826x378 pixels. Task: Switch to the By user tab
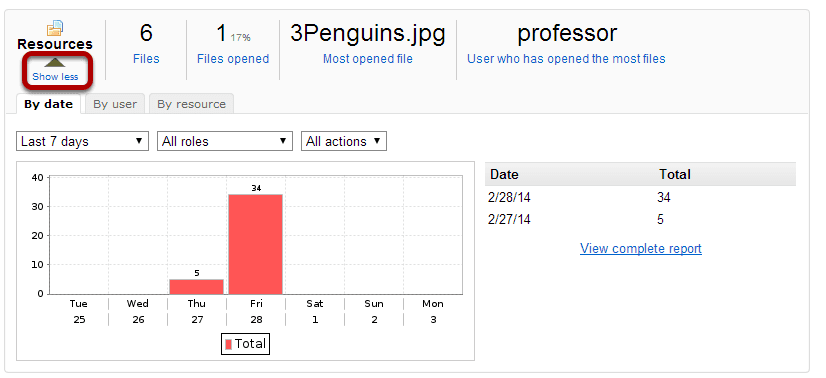tap(115, 104)
